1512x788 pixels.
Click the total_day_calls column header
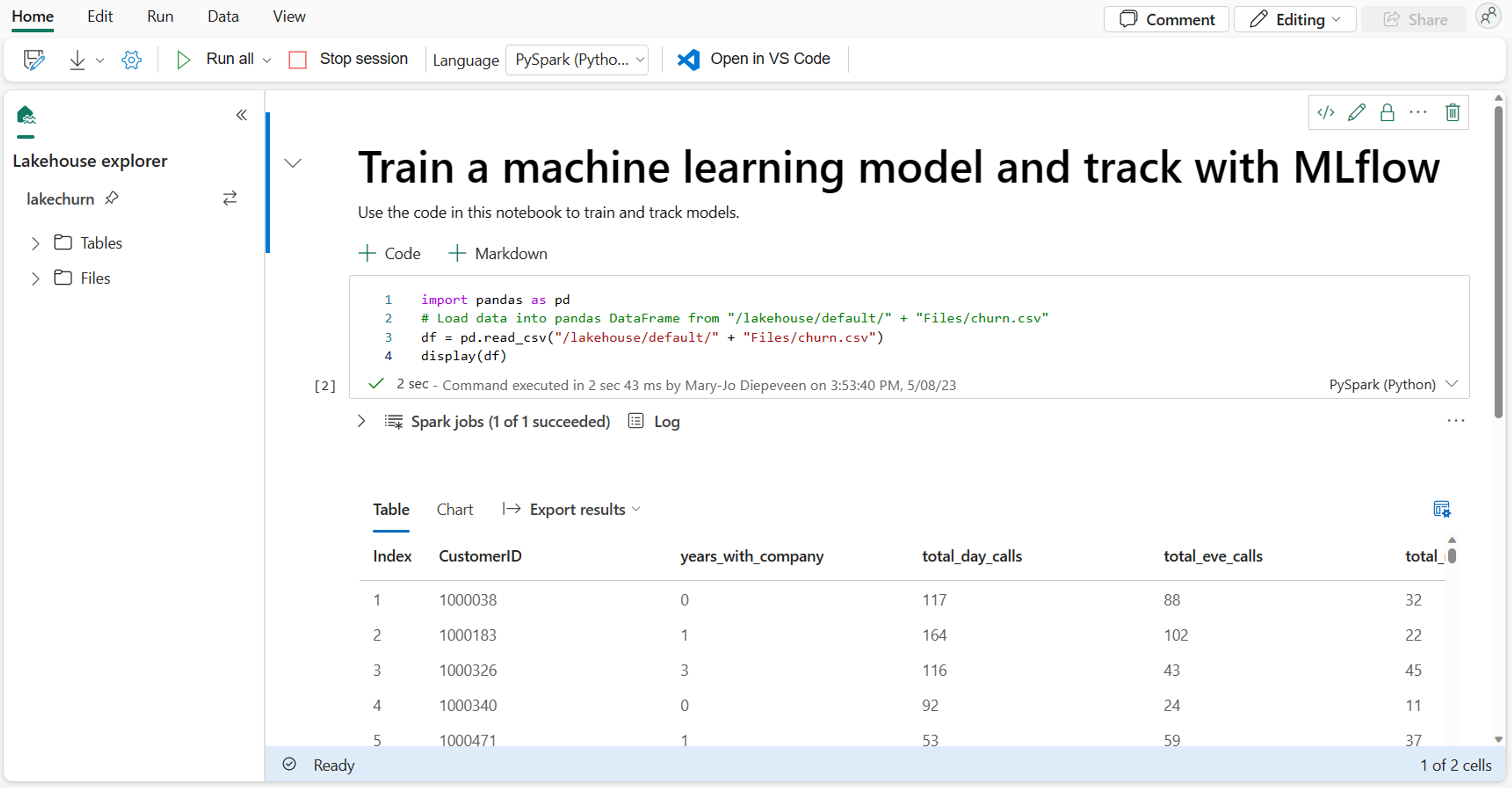[972, 556]
